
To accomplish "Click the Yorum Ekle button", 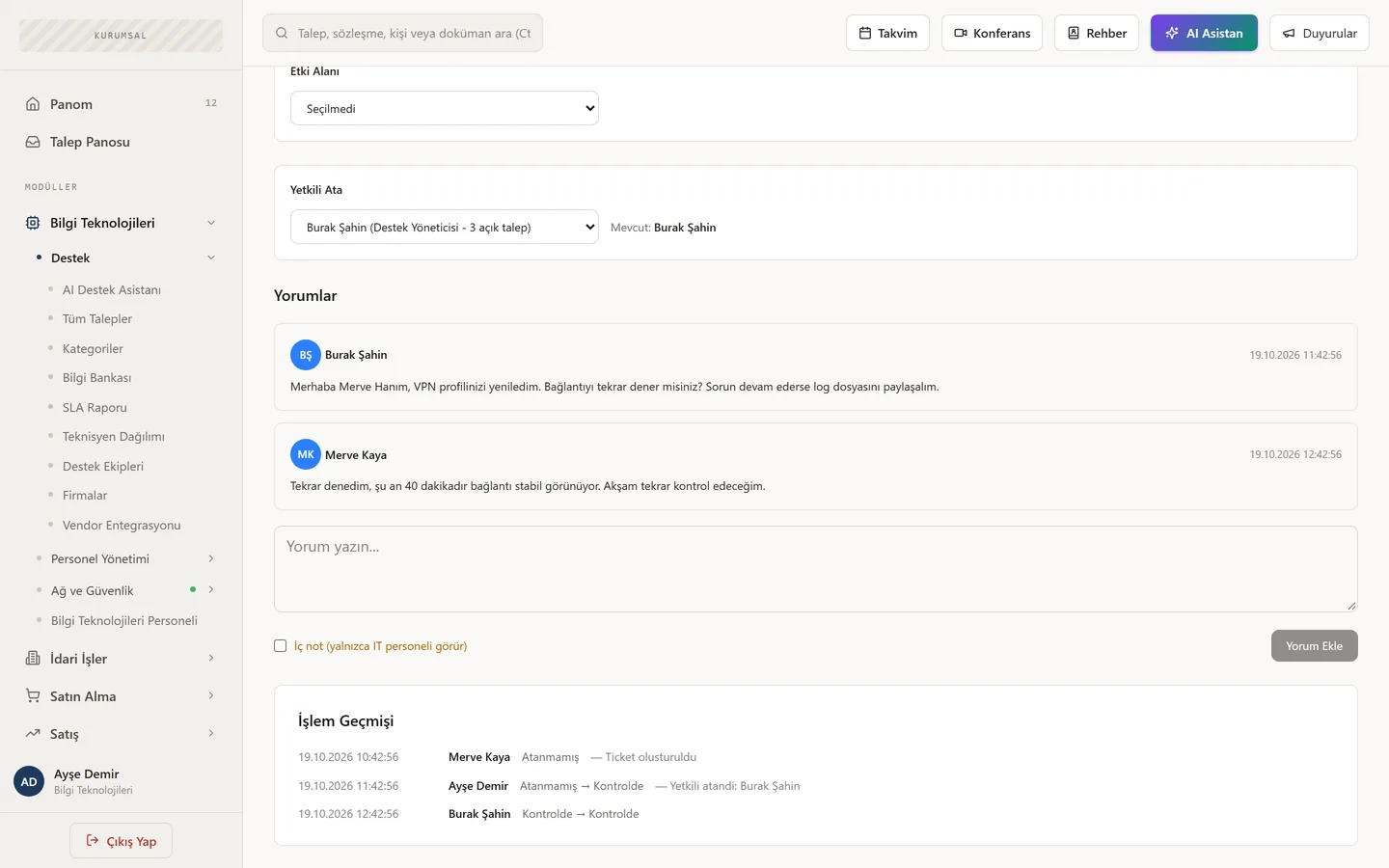I will [x=1314, y=646].
